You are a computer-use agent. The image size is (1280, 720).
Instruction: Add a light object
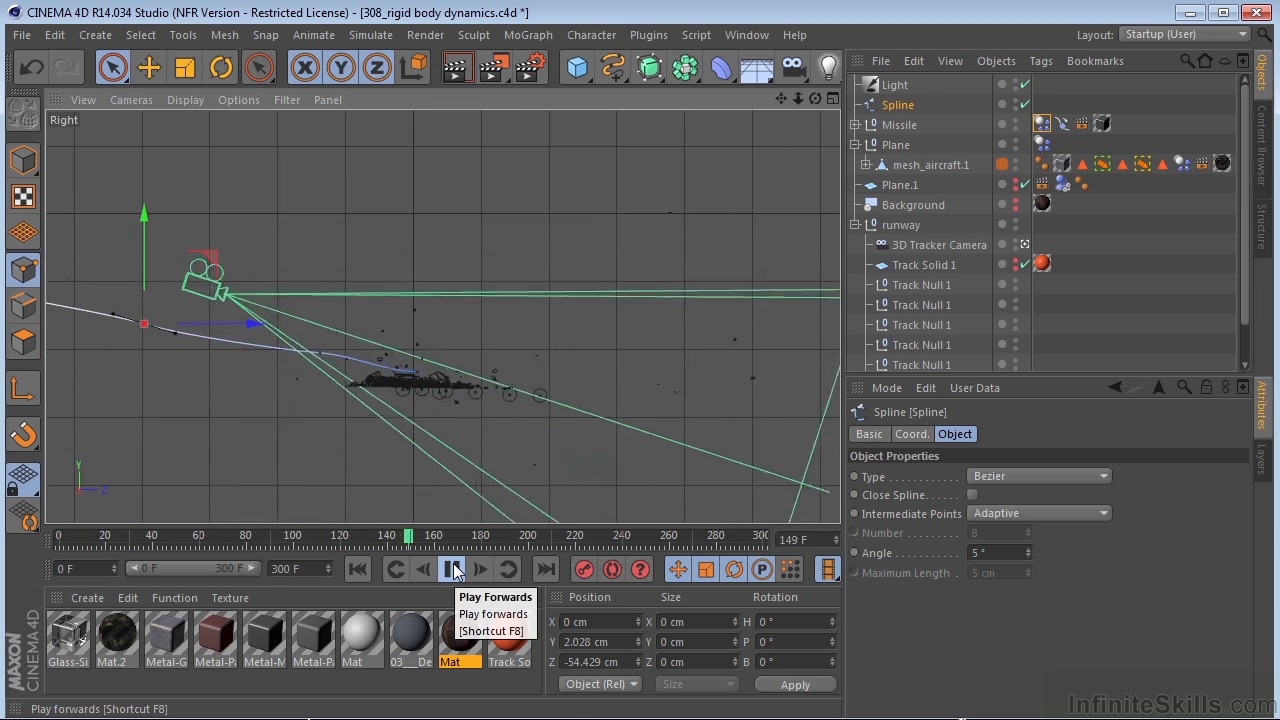828,67
